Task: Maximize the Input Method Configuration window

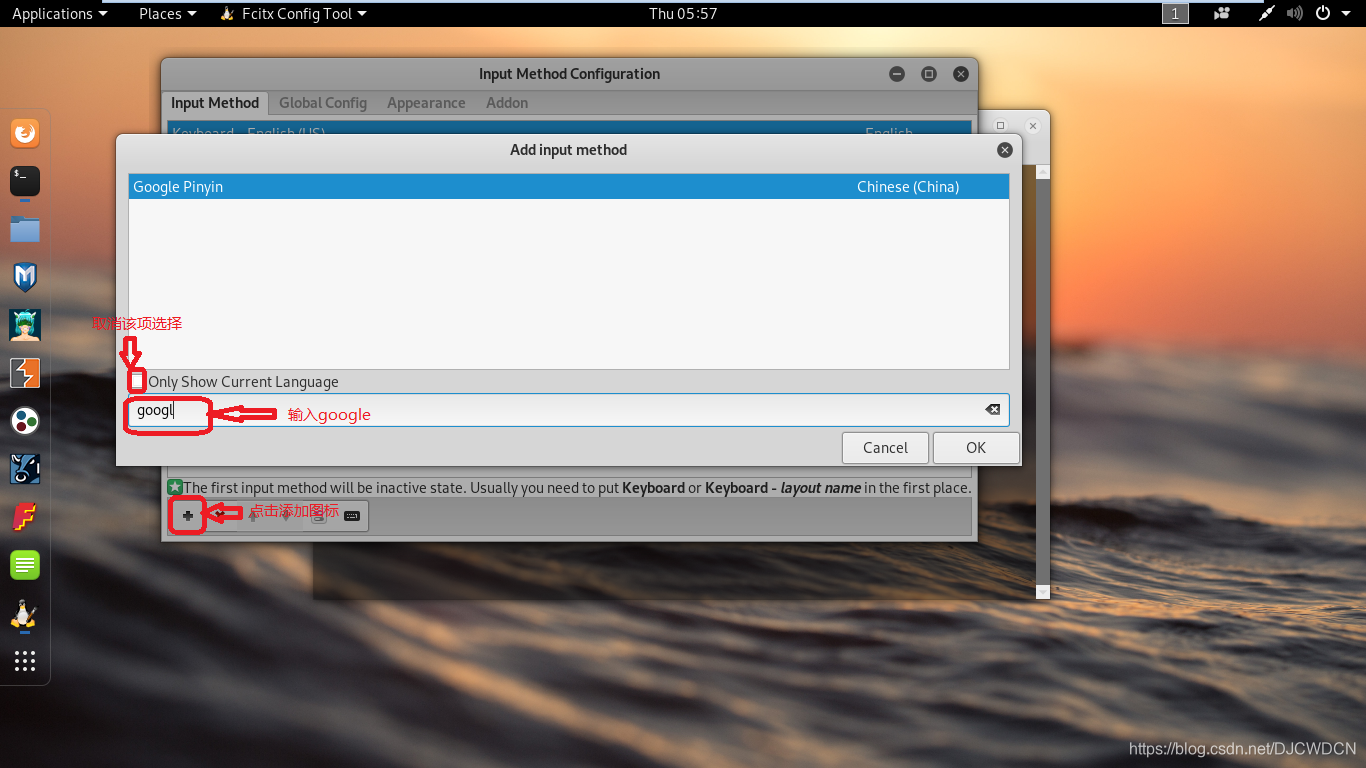Action: 929,74
